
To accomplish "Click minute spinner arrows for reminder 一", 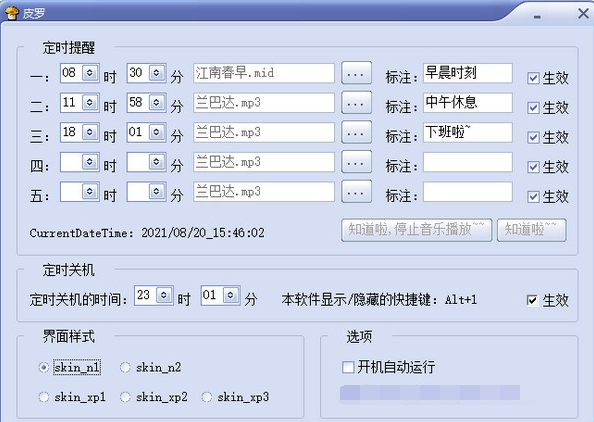I will click(156, 72).
